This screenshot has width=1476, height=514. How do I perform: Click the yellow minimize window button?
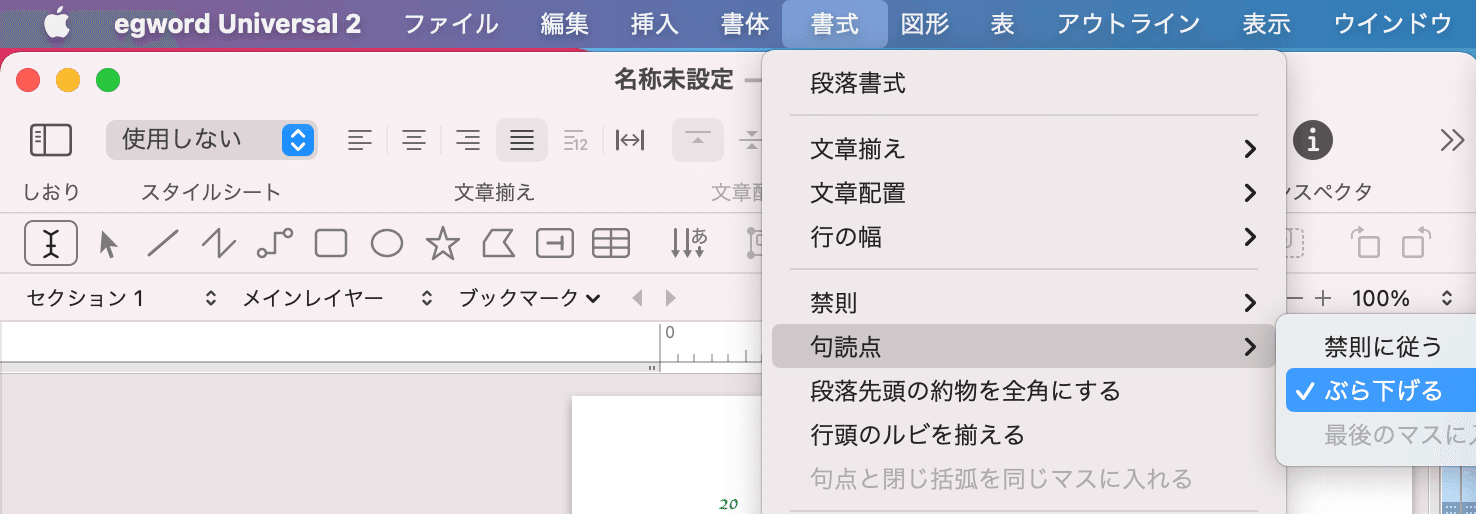coord(67,80)
